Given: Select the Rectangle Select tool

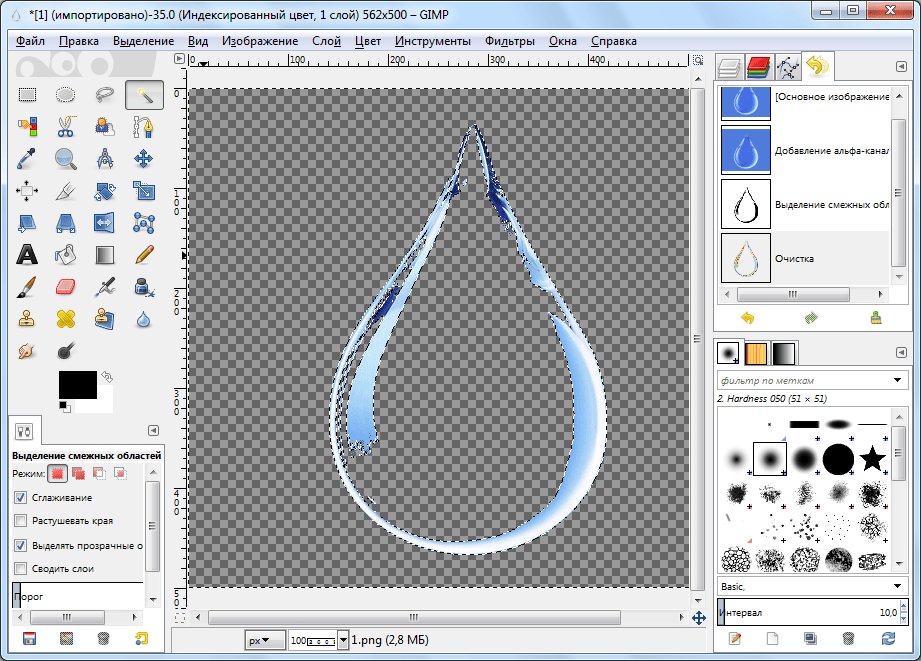Looking at the screenshot, I should 27,95.
